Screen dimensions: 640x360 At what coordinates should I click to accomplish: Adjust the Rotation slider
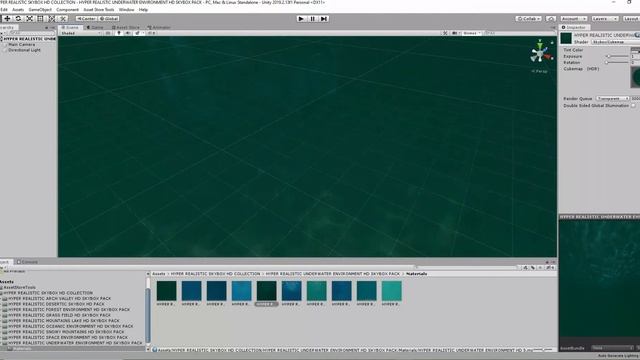(x=617, y=62)
